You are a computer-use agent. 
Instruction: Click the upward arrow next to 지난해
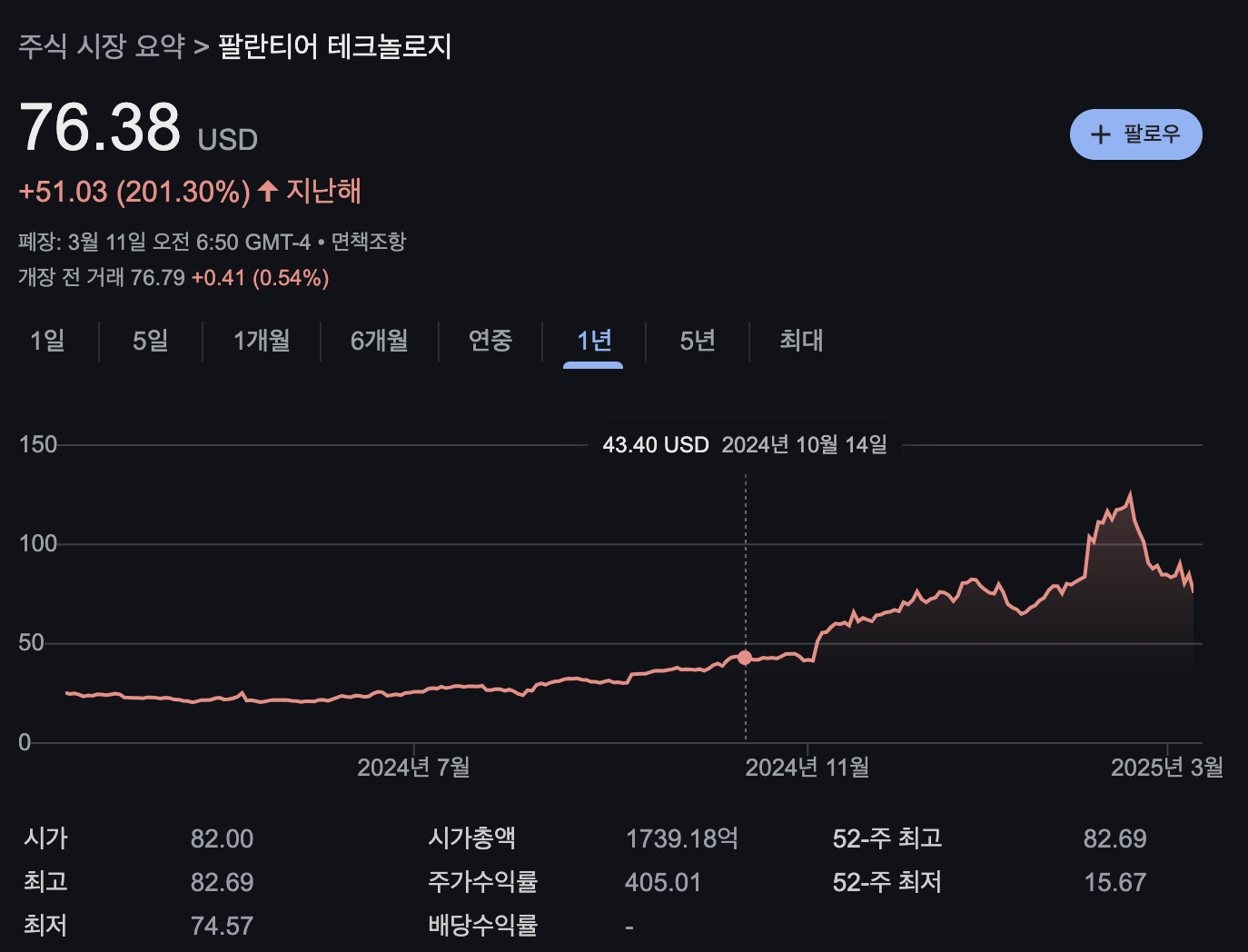[267, 191]
